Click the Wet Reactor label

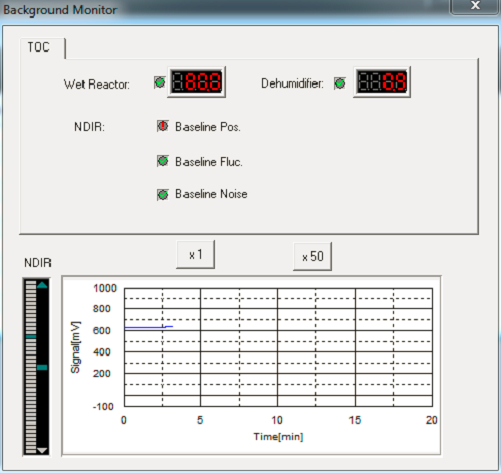97,84
